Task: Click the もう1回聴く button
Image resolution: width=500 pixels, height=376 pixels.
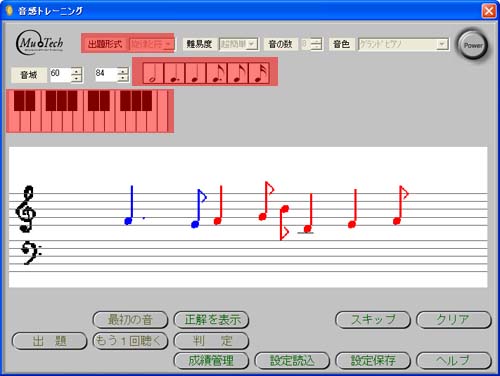Action: (130, 341)
